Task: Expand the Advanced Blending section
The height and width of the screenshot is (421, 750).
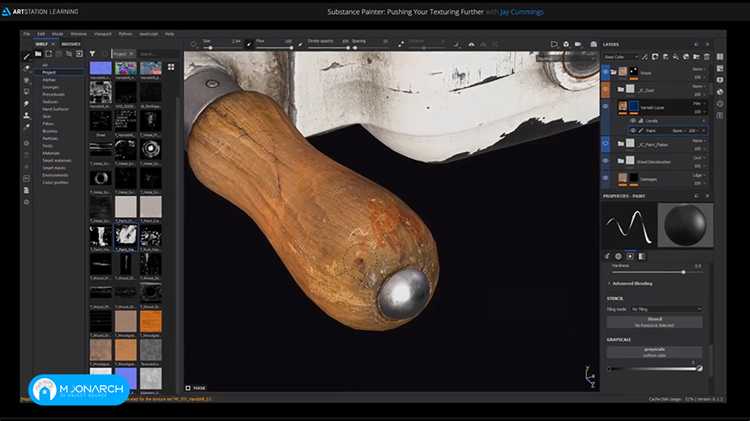Action: 632,284
